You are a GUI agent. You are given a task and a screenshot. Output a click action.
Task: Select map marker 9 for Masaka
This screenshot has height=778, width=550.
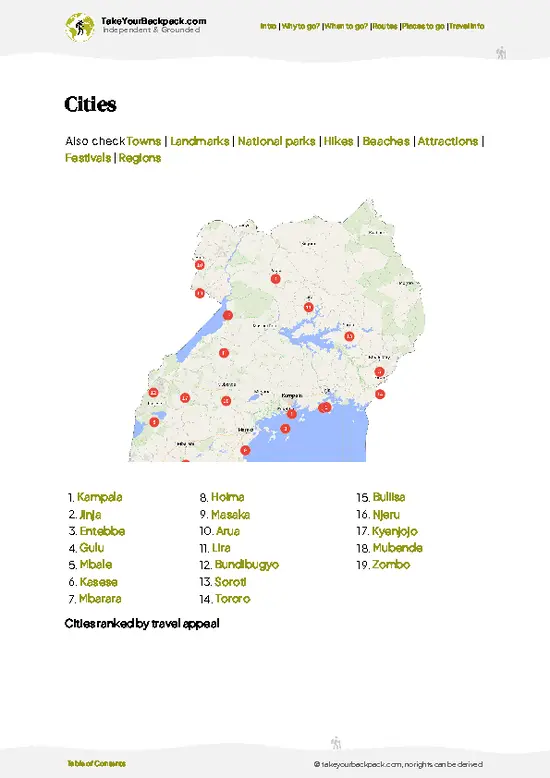tap(245, 450)
